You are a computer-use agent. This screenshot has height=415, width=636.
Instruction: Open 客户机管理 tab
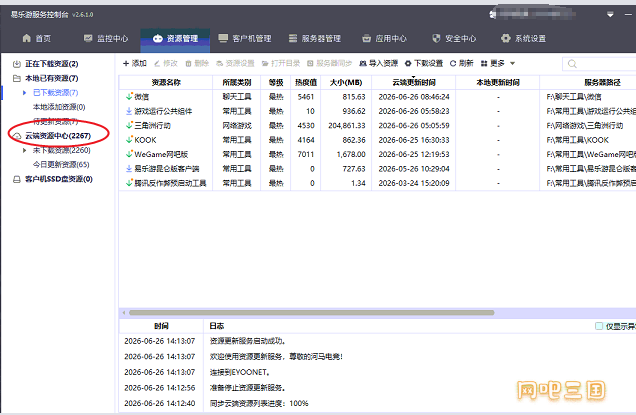245,39
